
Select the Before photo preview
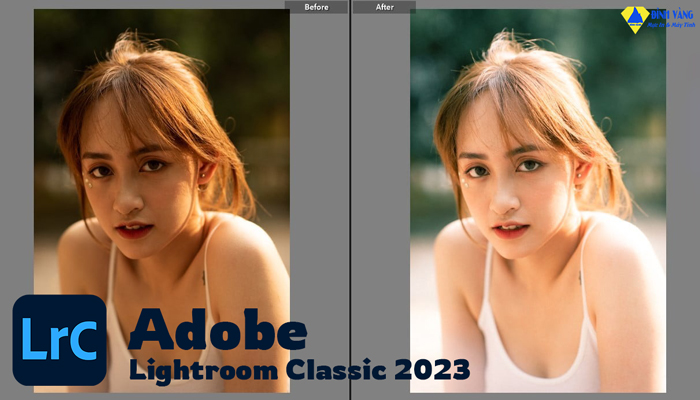(x=162, y=150)
